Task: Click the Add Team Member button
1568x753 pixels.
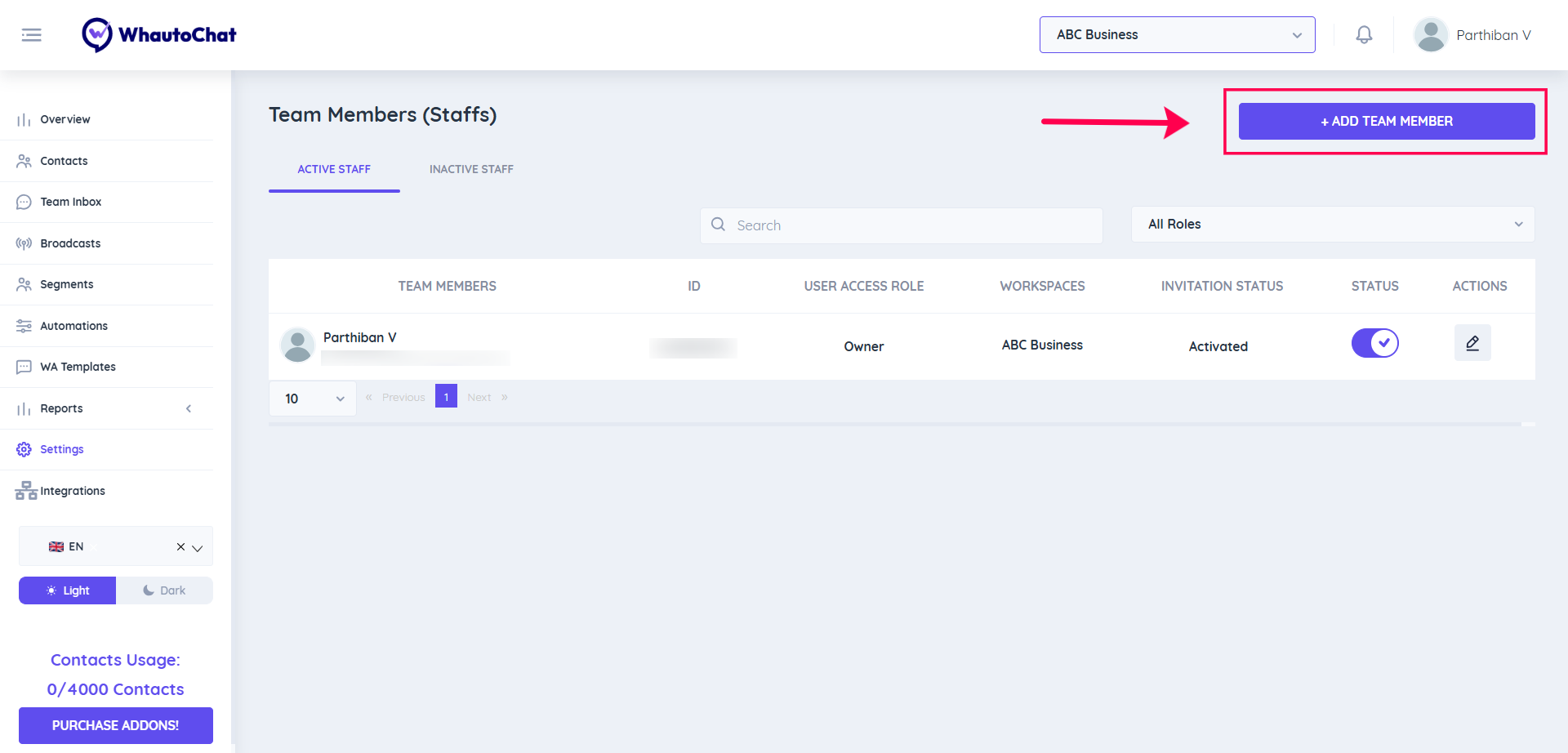Action: (1386, 121)
